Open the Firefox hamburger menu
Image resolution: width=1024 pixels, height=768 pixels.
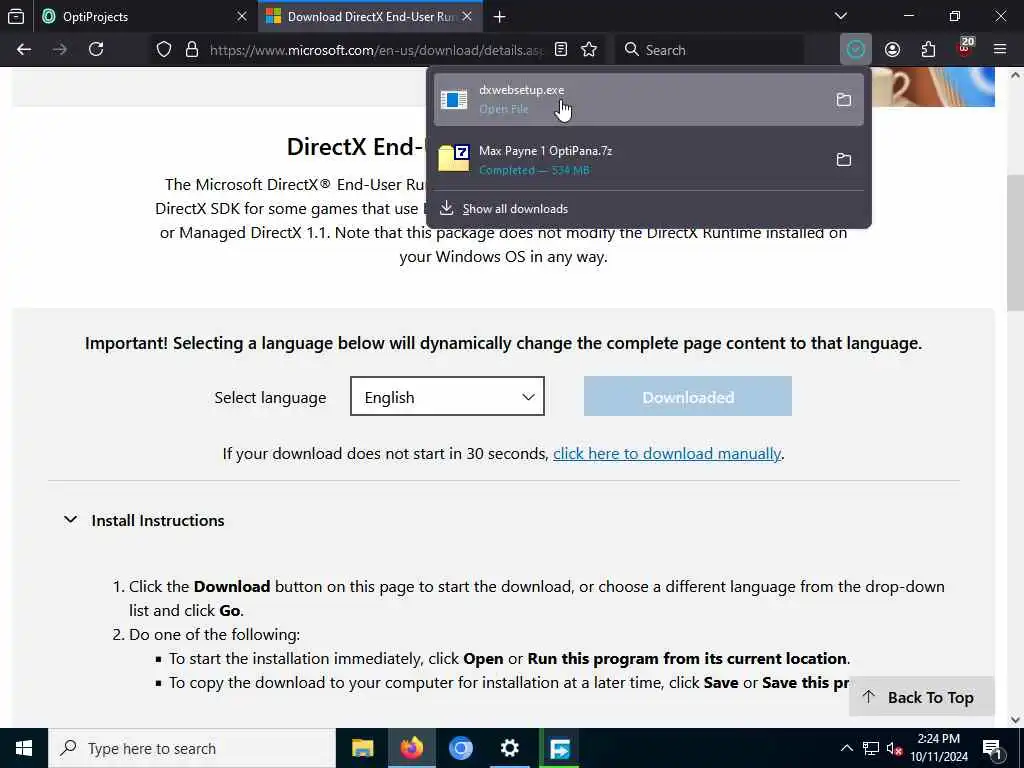[1000, 50]
